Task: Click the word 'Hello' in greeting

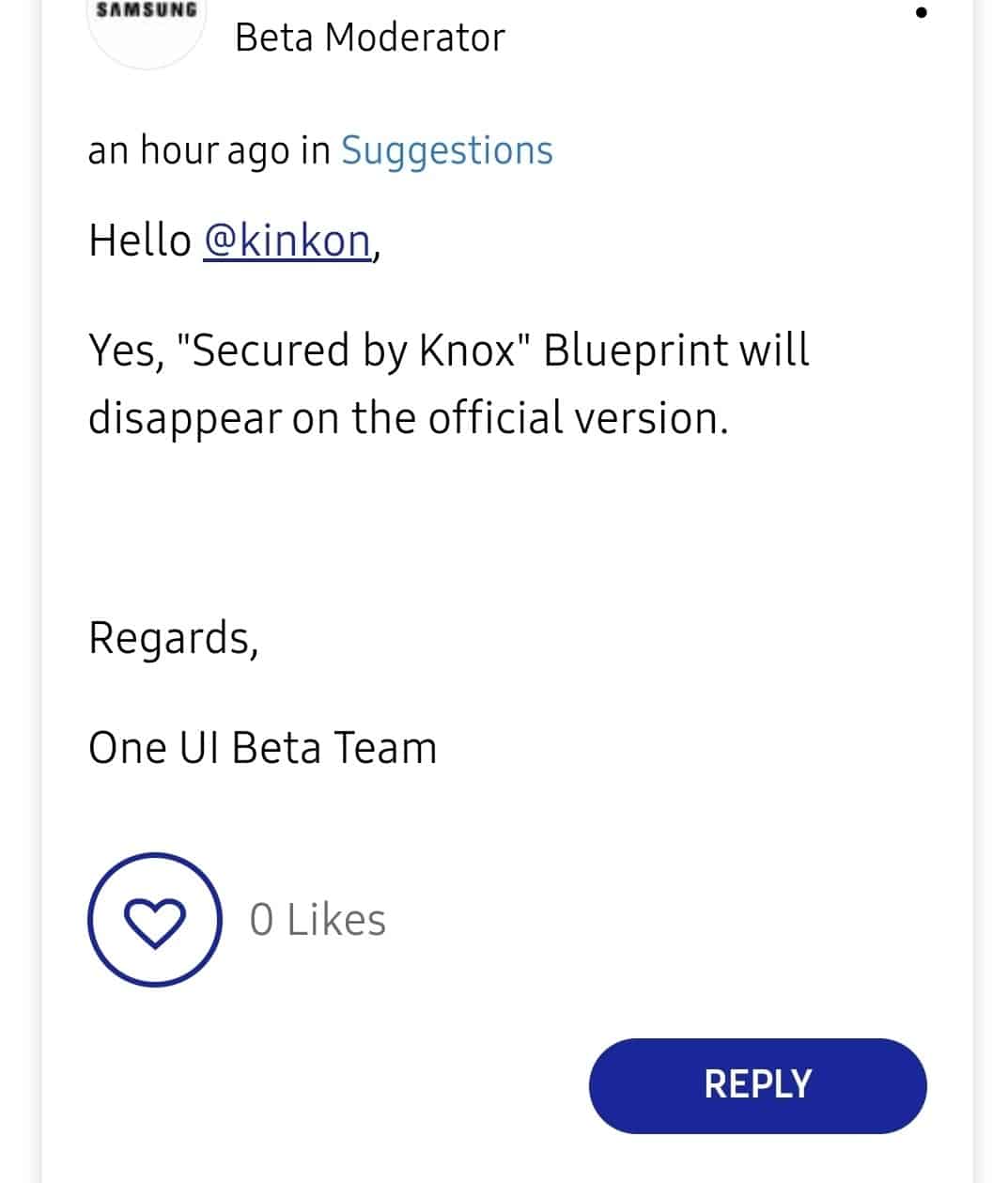Action: (140, 241)
